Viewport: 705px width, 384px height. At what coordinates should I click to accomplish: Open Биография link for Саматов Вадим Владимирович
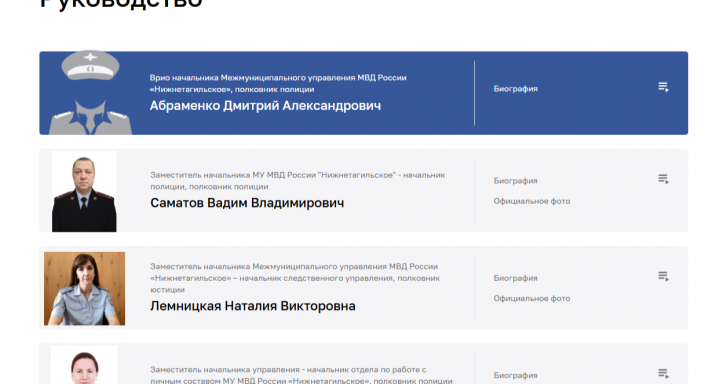[515, 181]
